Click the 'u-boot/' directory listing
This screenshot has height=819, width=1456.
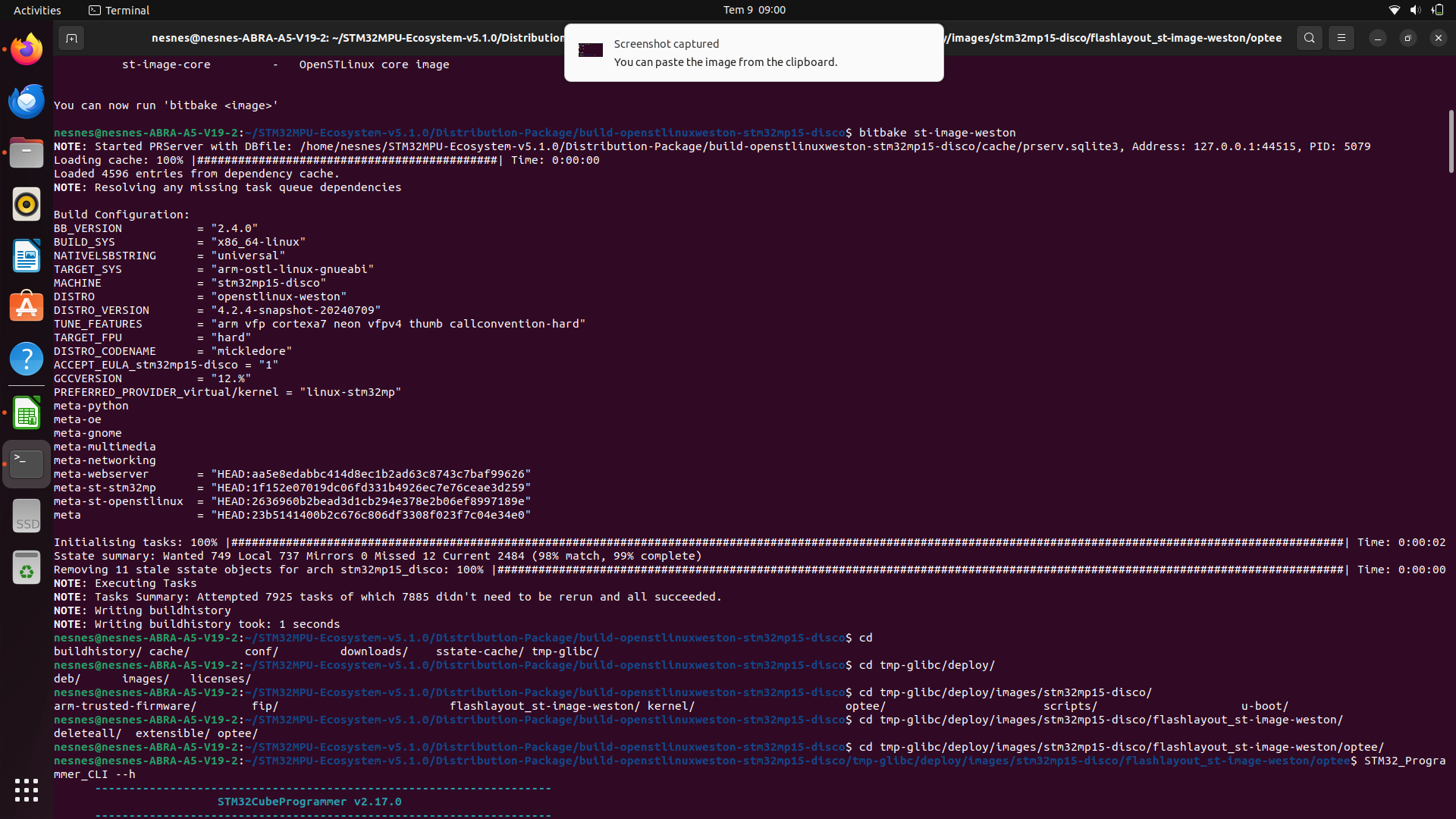click(1264, 706)
